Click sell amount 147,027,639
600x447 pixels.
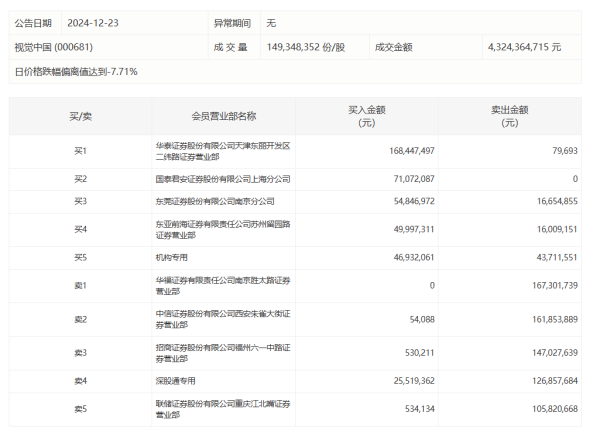click(555, 352)
